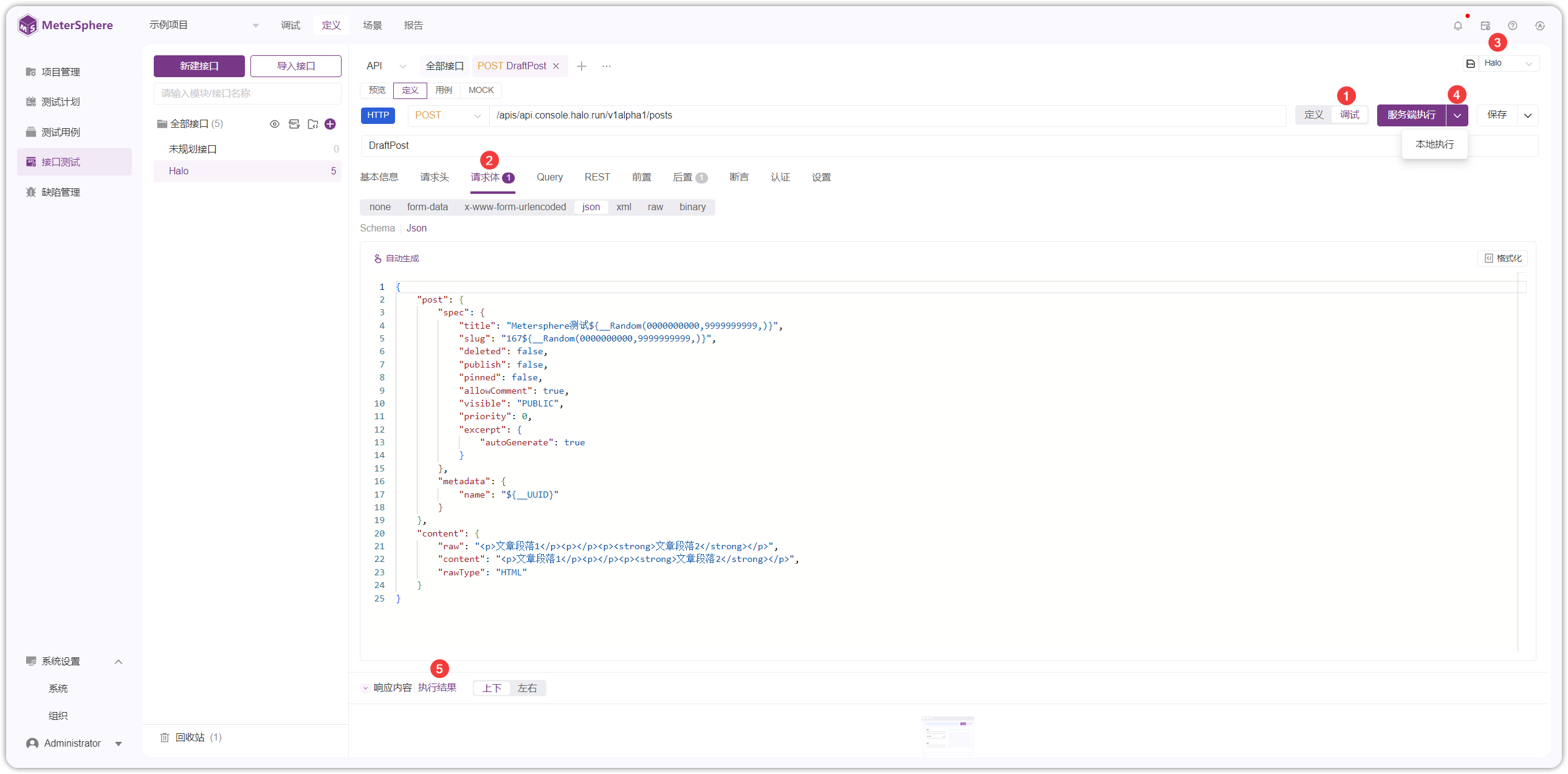Click the purple plus icon to add module
Image resolution: width=1568 pixels, height=774 pixels.
coord(331,124)
